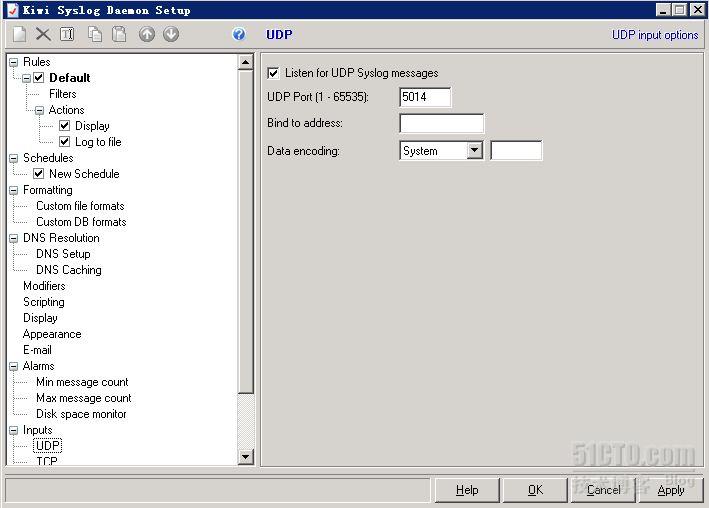The height and width of the screenshot is (508, 709).
Task: Click the Copy toolbar icon
Action: 95,34
